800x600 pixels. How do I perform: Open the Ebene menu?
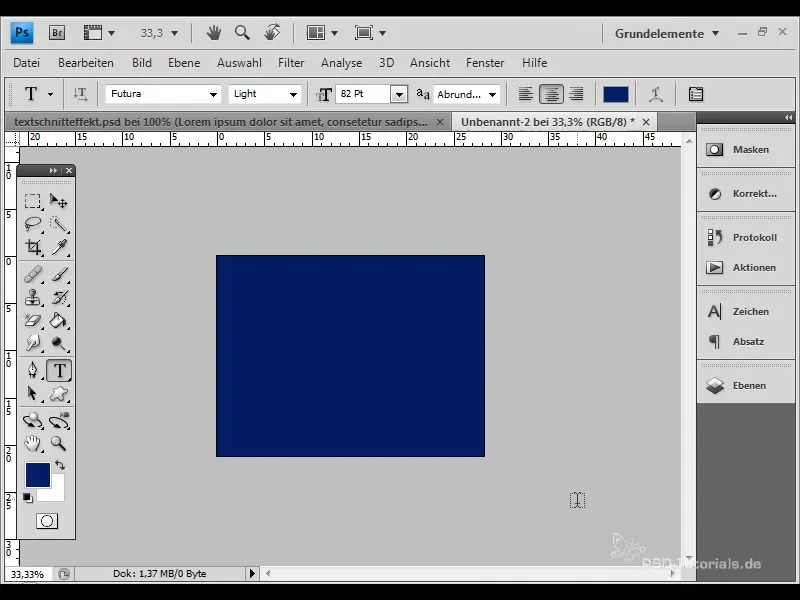click(184, 63)
